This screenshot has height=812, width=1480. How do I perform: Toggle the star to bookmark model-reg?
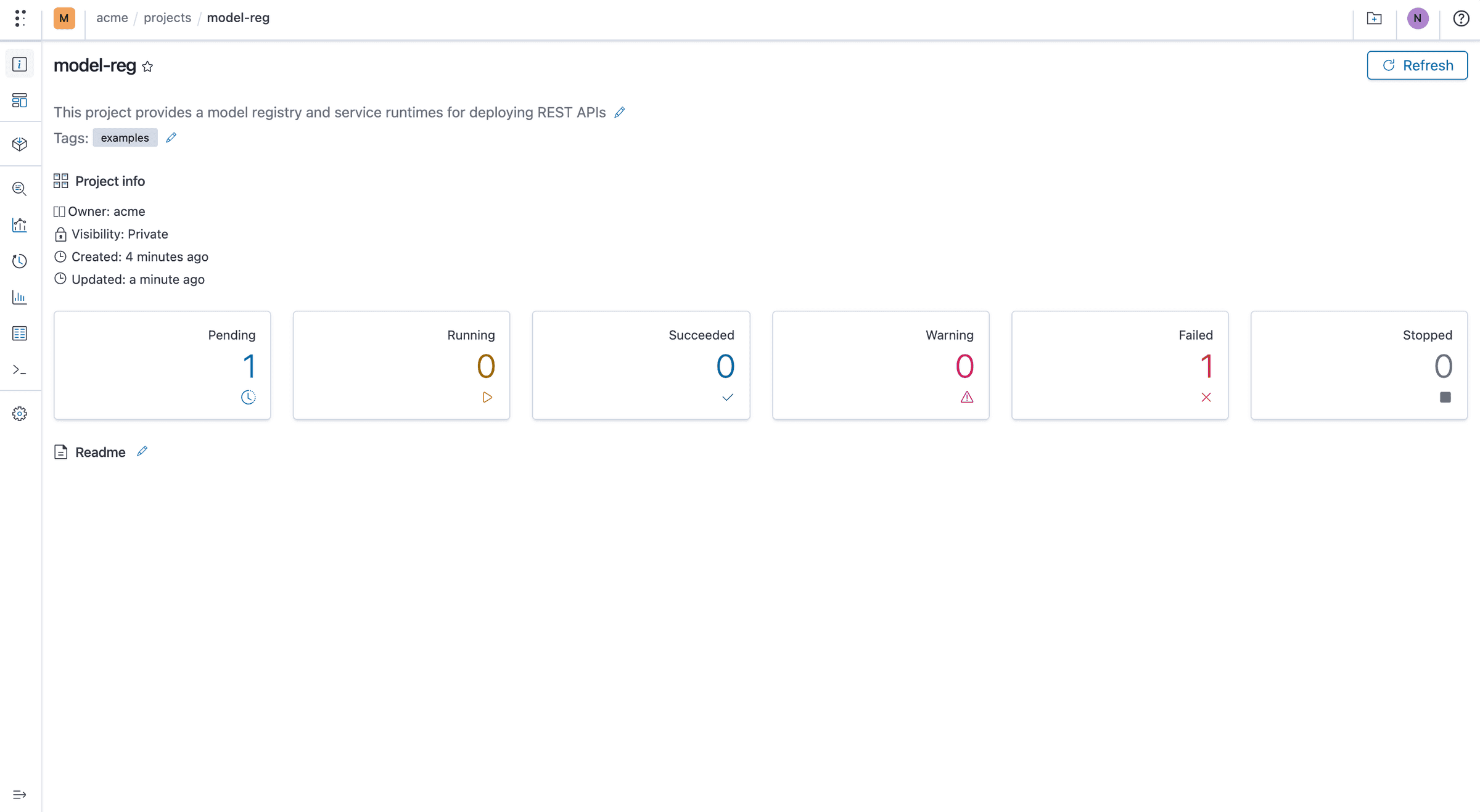pos(148,66)
